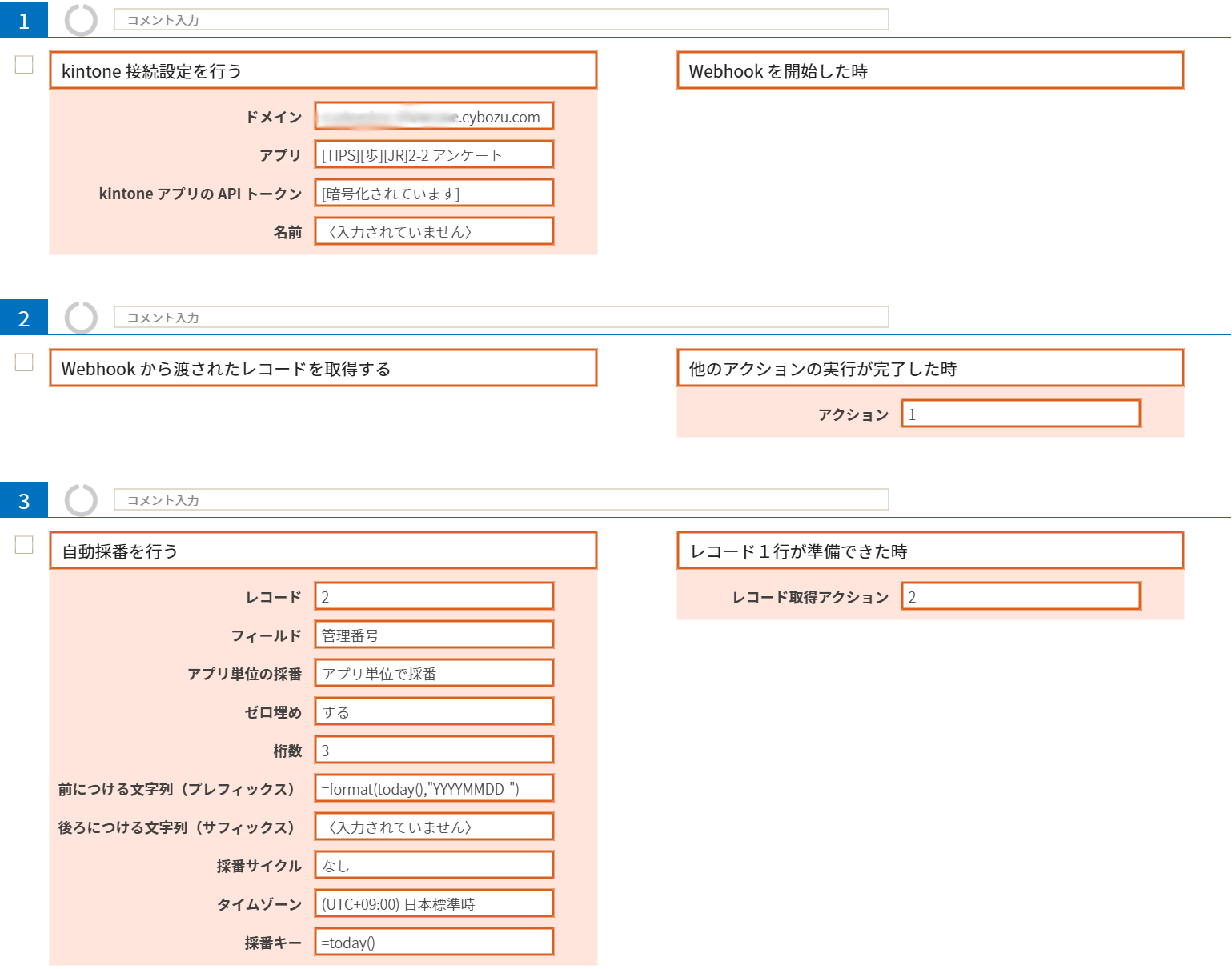Click the circular status icon in row 2
The image size is (1232, 969).
coord(81,318)
